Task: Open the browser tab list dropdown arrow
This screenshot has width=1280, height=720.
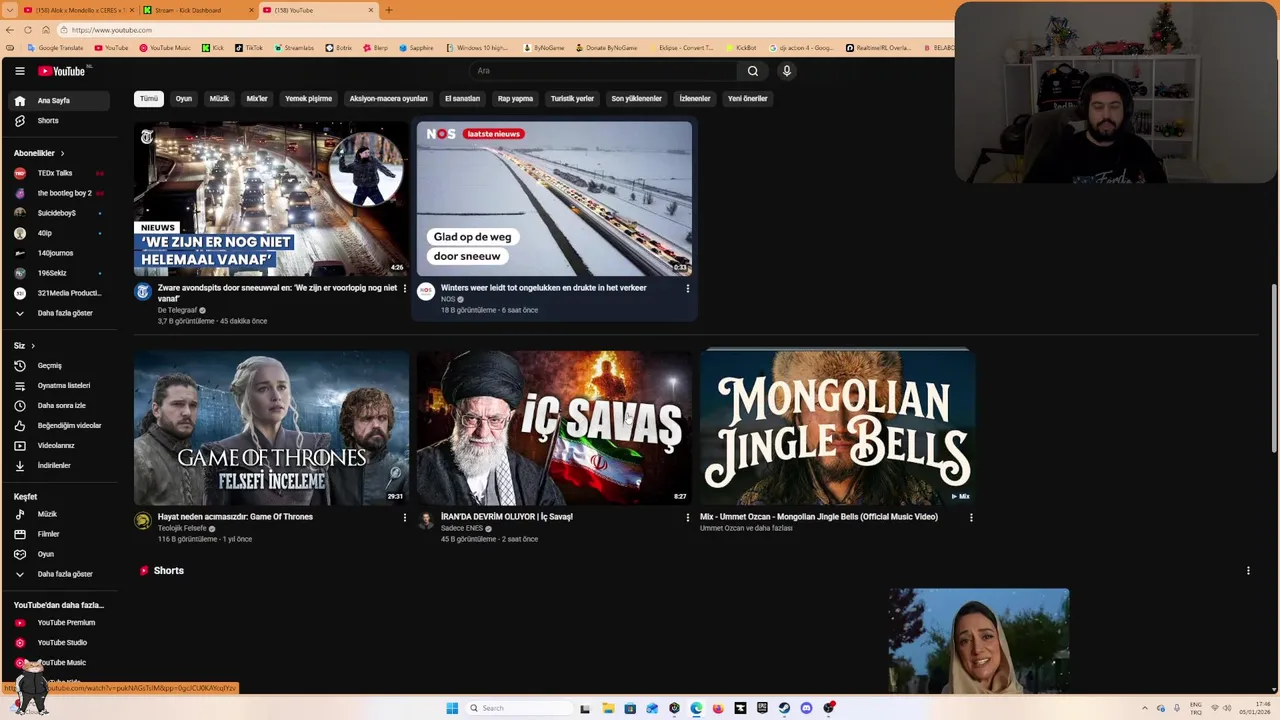Action: coord(10,10)
